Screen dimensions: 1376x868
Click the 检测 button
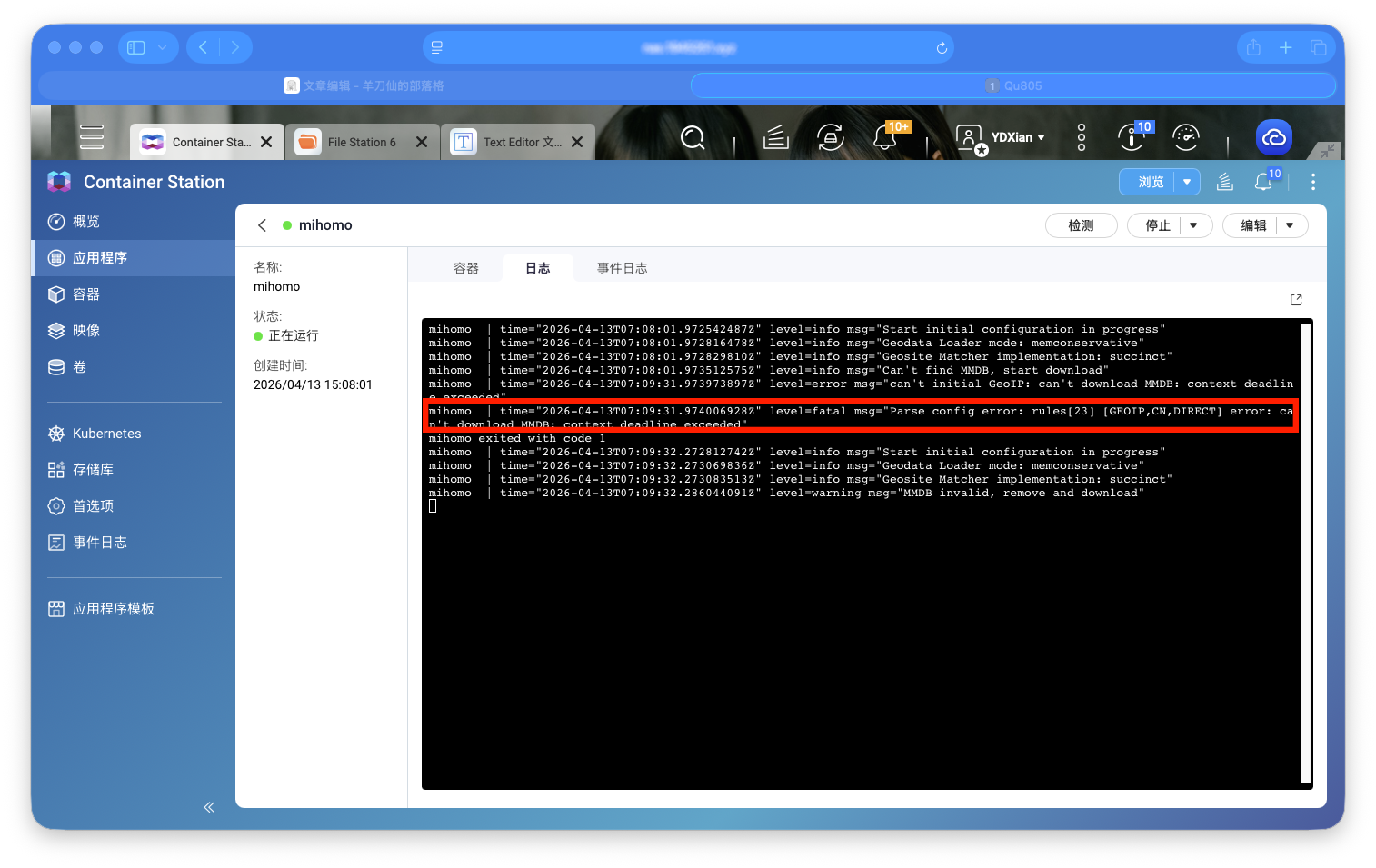point(1081,225)
